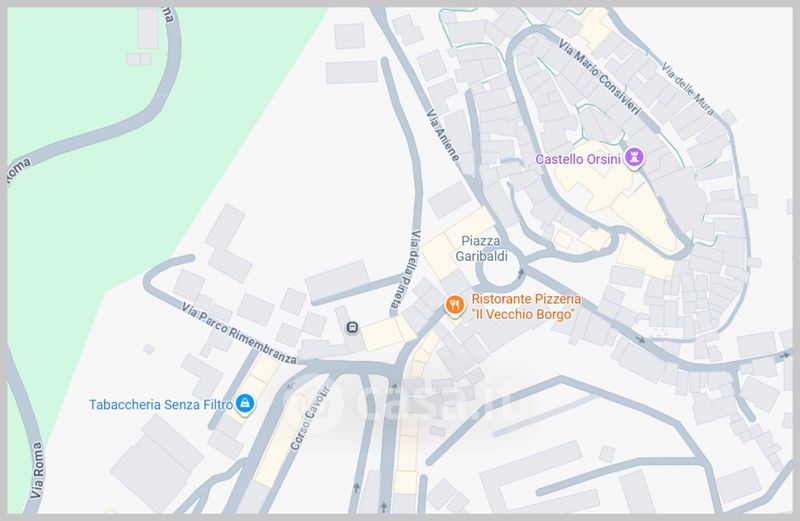Select the Via Mario Consivieri street name
800x521 pixels.
pos(599,77)
